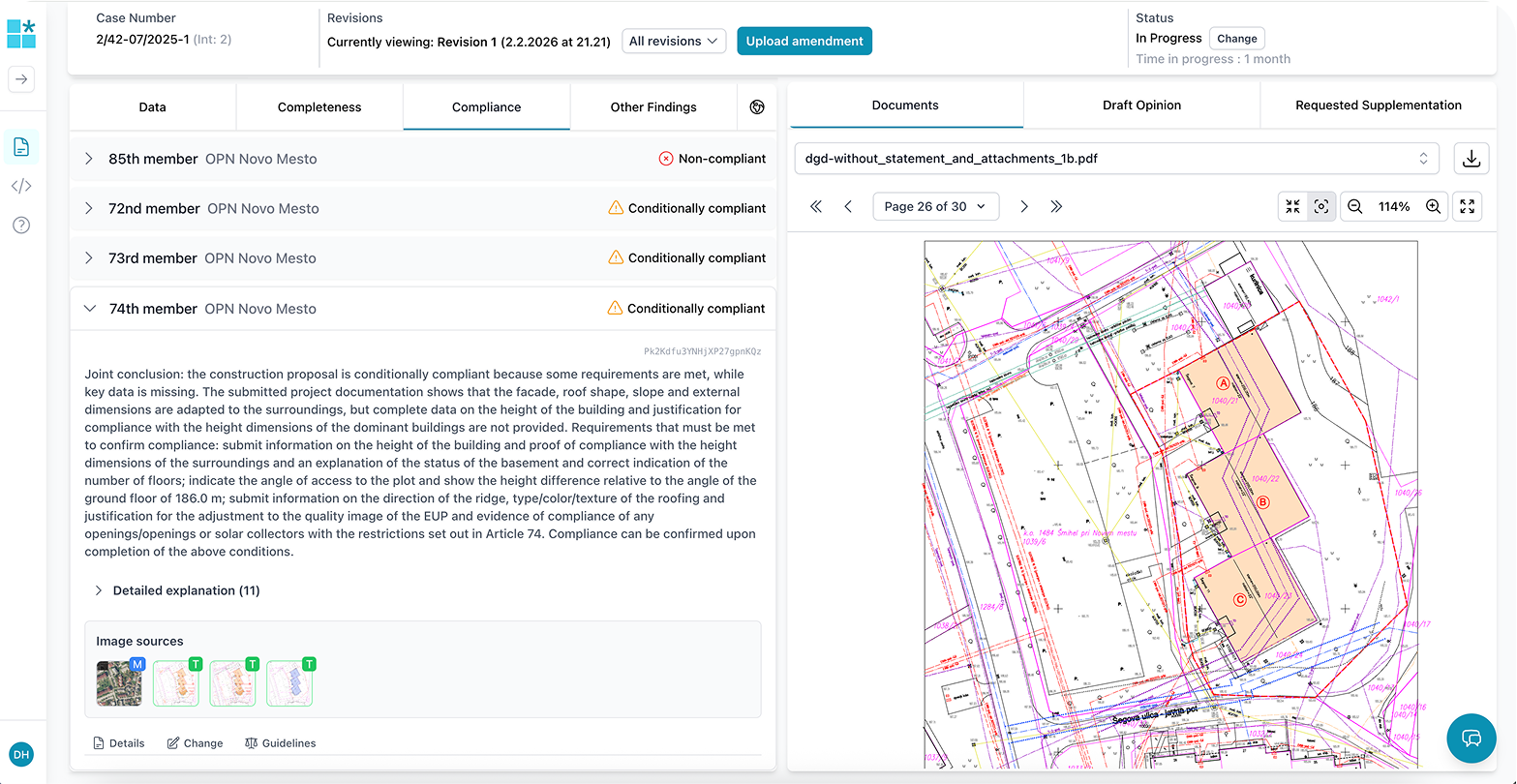The height and width of the screenshot is (784, 1517).
Task: Open the help icon in sidebar
Action: coord(21,225)
